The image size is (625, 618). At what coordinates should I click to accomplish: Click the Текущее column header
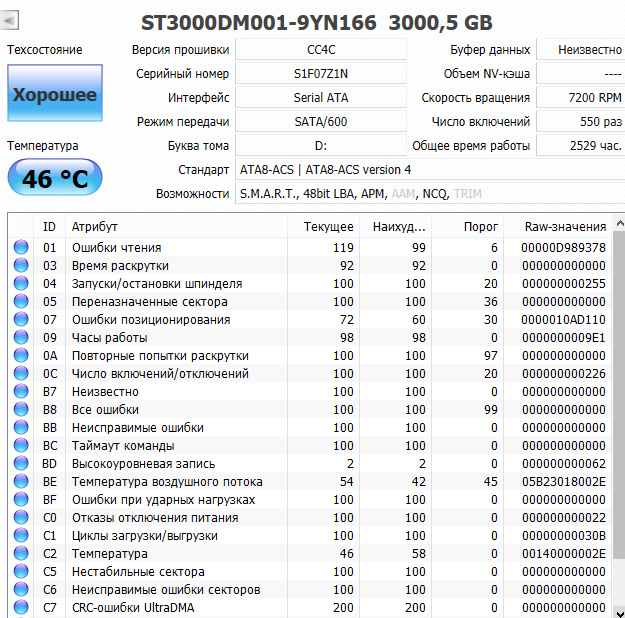[323, 226]
